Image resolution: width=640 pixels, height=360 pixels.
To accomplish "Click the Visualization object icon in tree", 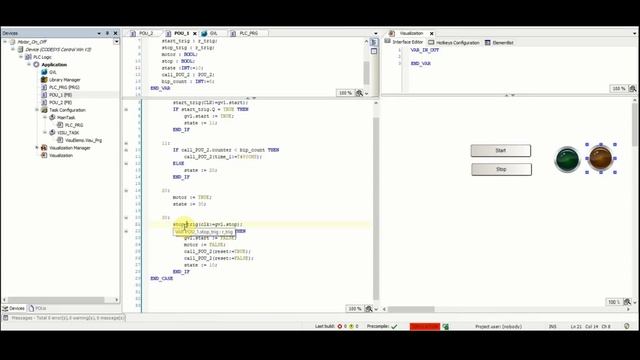I will pos(44,156).
